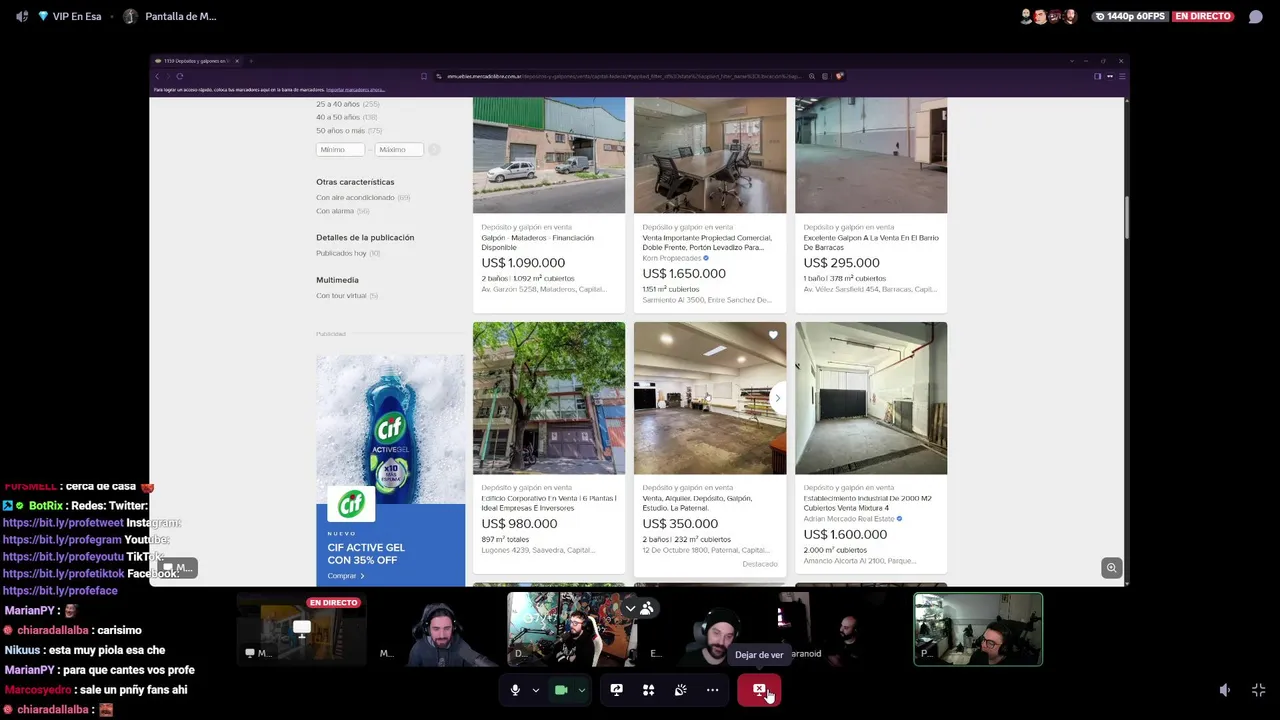Select the highlighted green-bordered participant tile
This screenshot has height=720, width=1280.
coord(978,630)
